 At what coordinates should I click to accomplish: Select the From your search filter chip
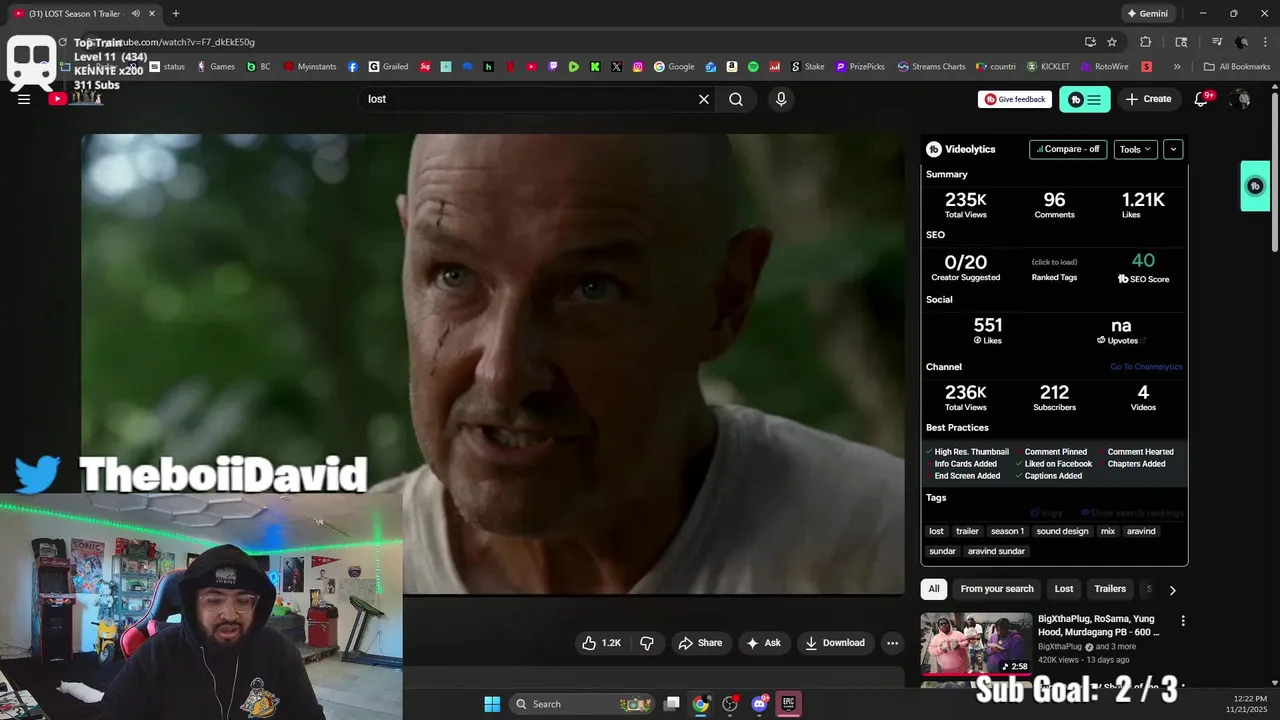(997, 589)
